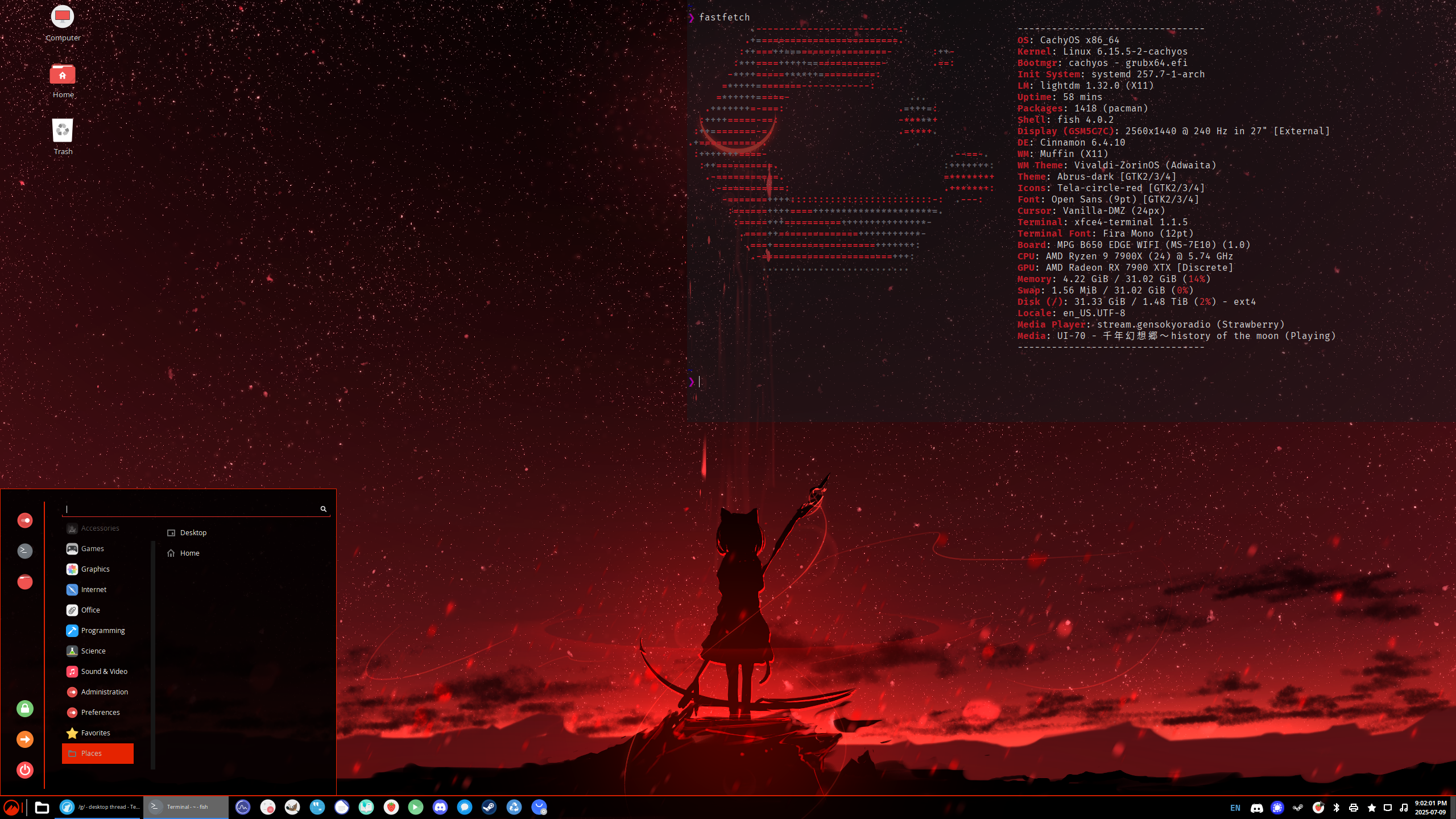Open the Bluetooth tray applet
This screenshot has height=819, width=1456.
tap(1337, 808)
